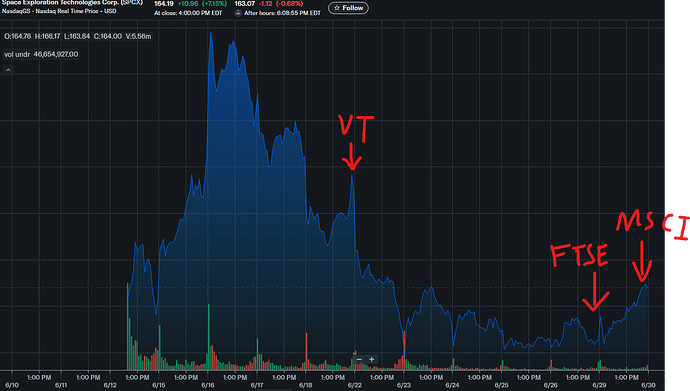Click the 6/11 date axis label
The width and height of the screenshot is (690, 391).
pyautogui.click(x=61, y=385)
